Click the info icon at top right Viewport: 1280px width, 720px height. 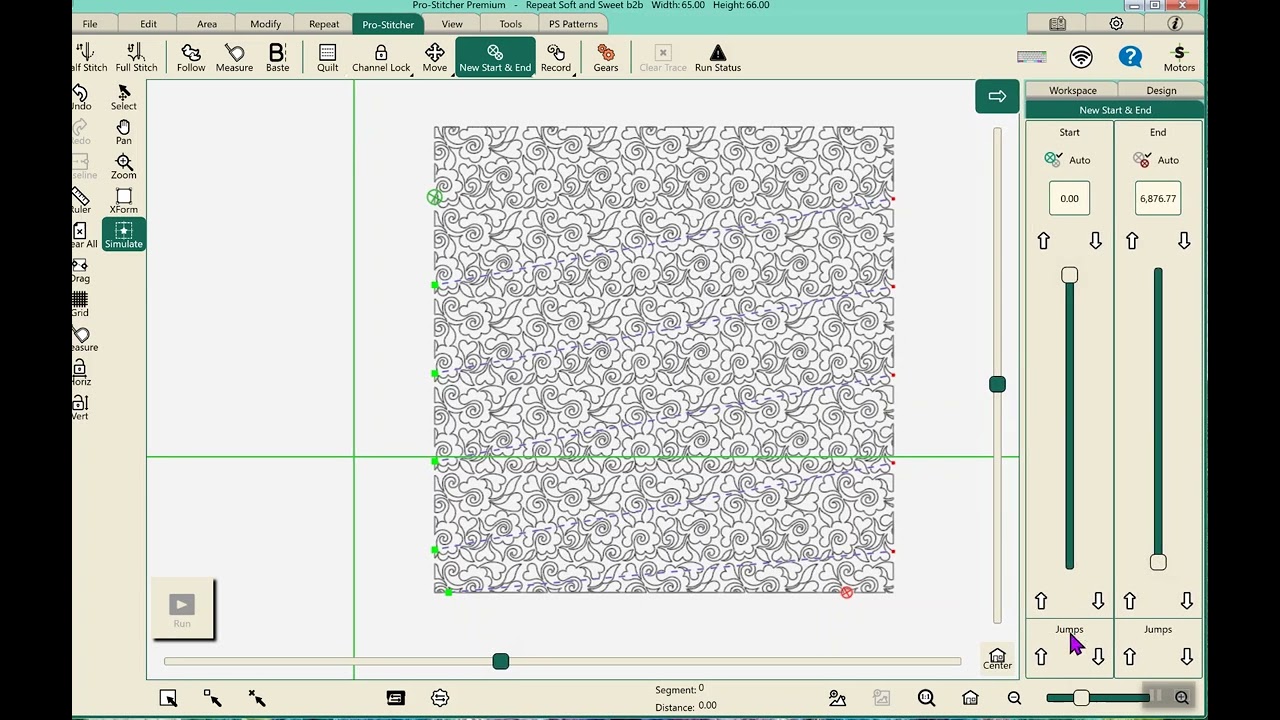pos(1175,23)
